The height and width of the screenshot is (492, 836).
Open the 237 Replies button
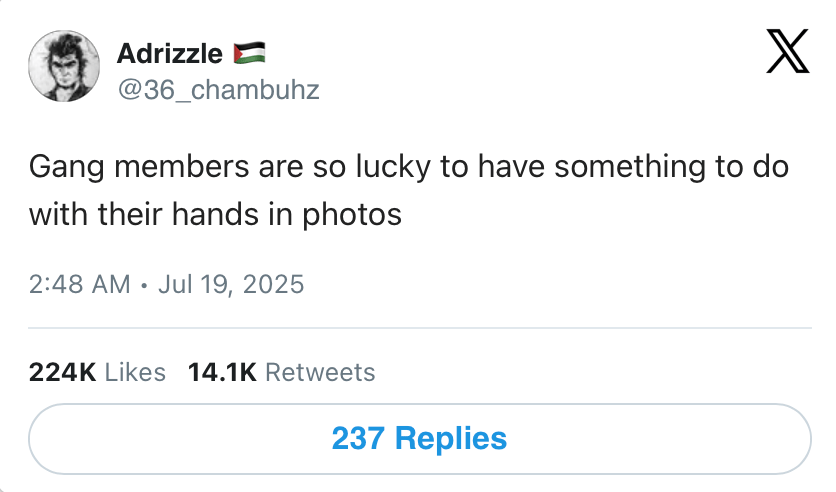coord(420,439)
